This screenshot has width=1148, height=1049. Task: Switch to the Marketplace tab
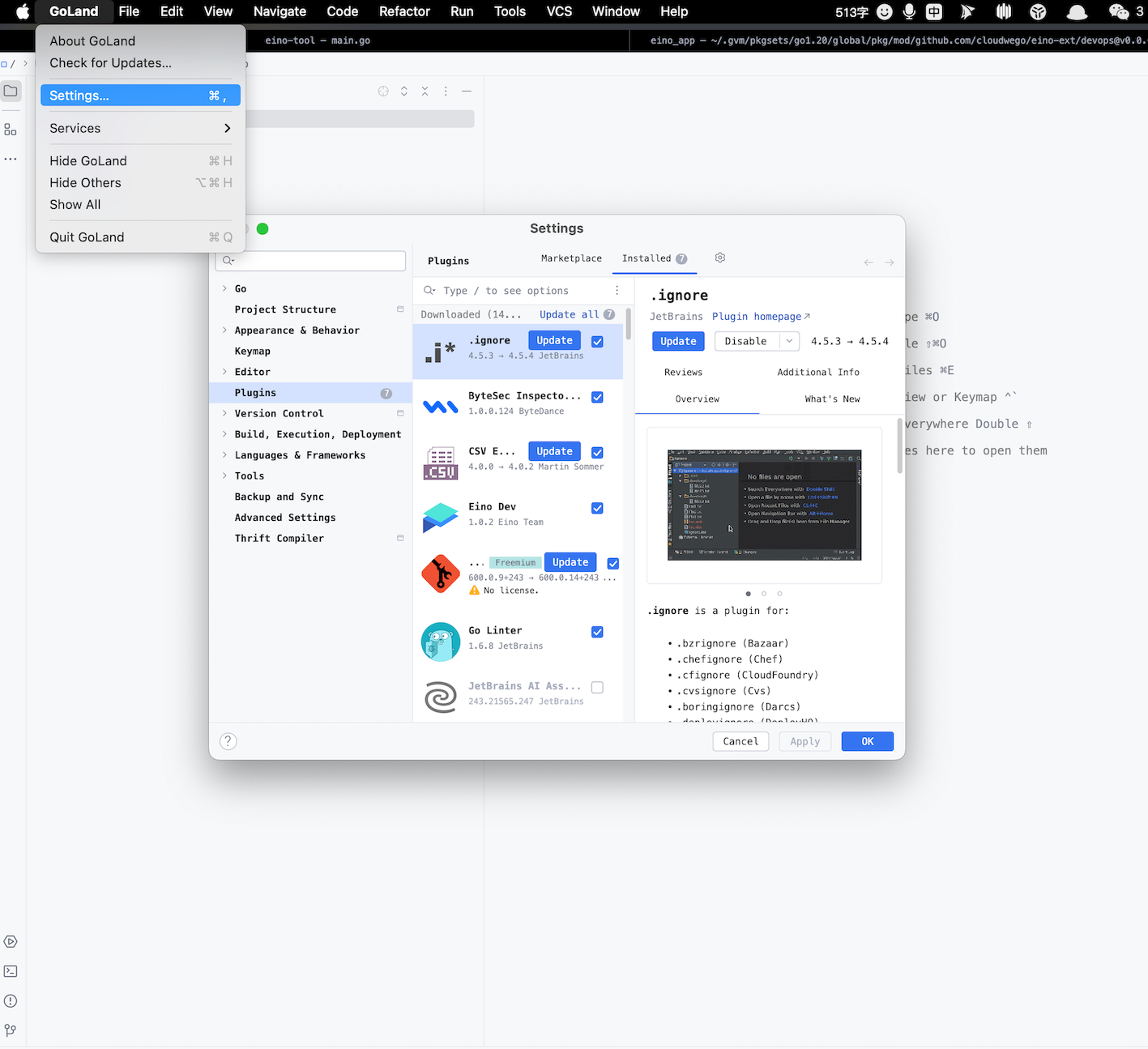[x=571, y=258]
